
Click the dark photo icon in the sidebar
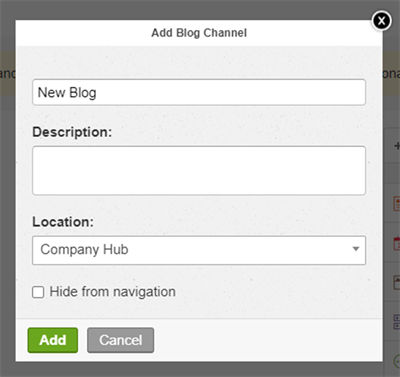[397, 282]
